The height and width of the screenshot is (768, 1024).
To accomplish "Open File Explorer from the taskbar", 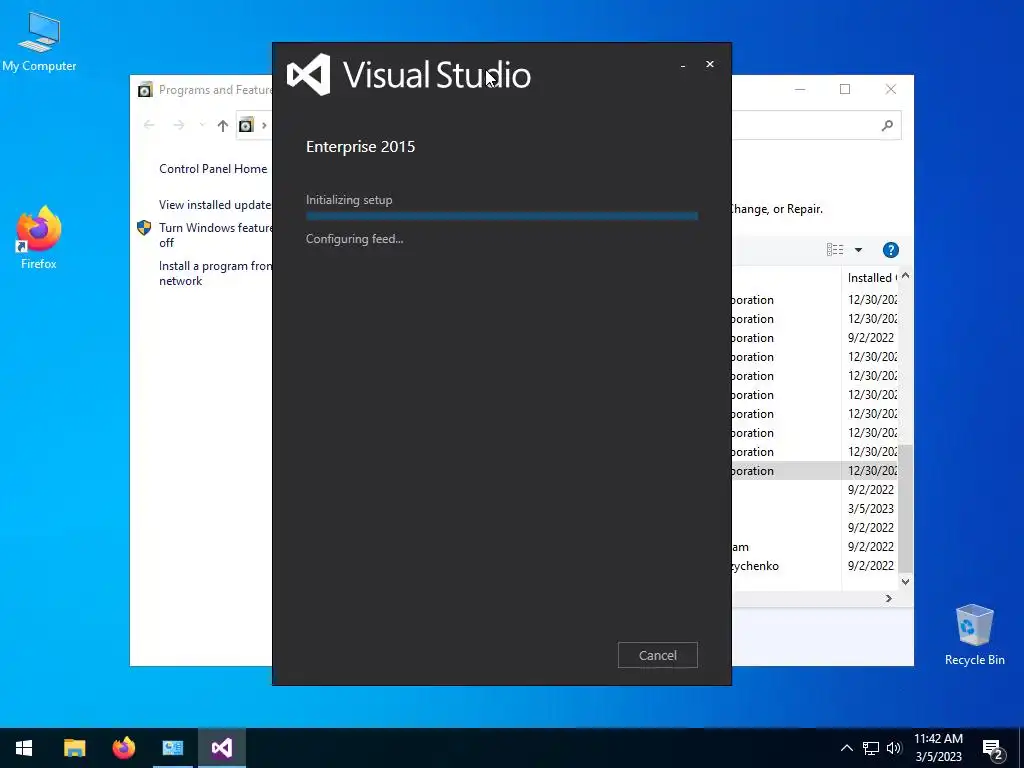I will 74,748.
